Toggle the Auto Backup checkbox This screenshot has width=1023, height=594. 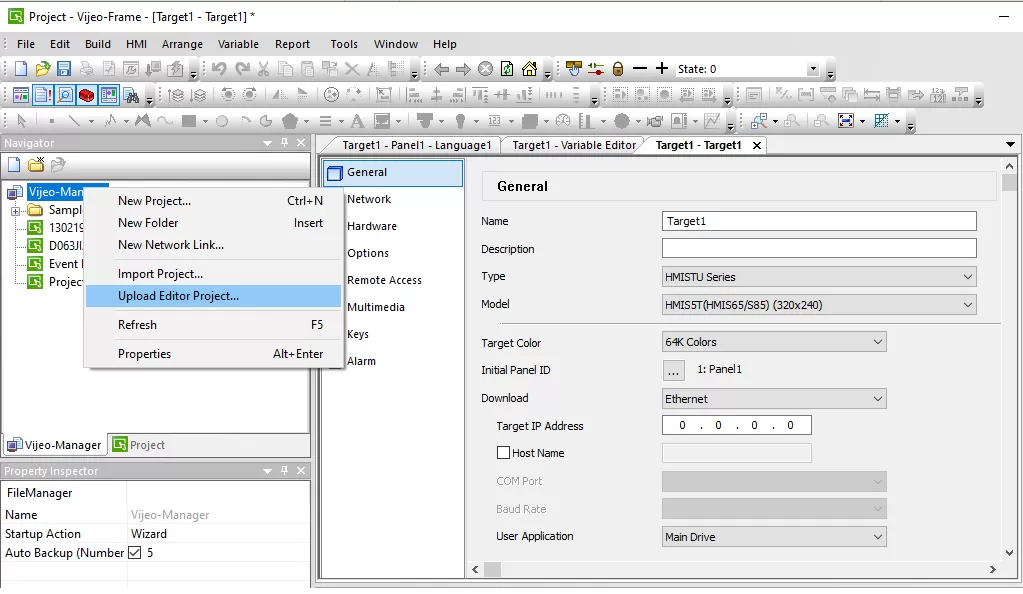135,552
